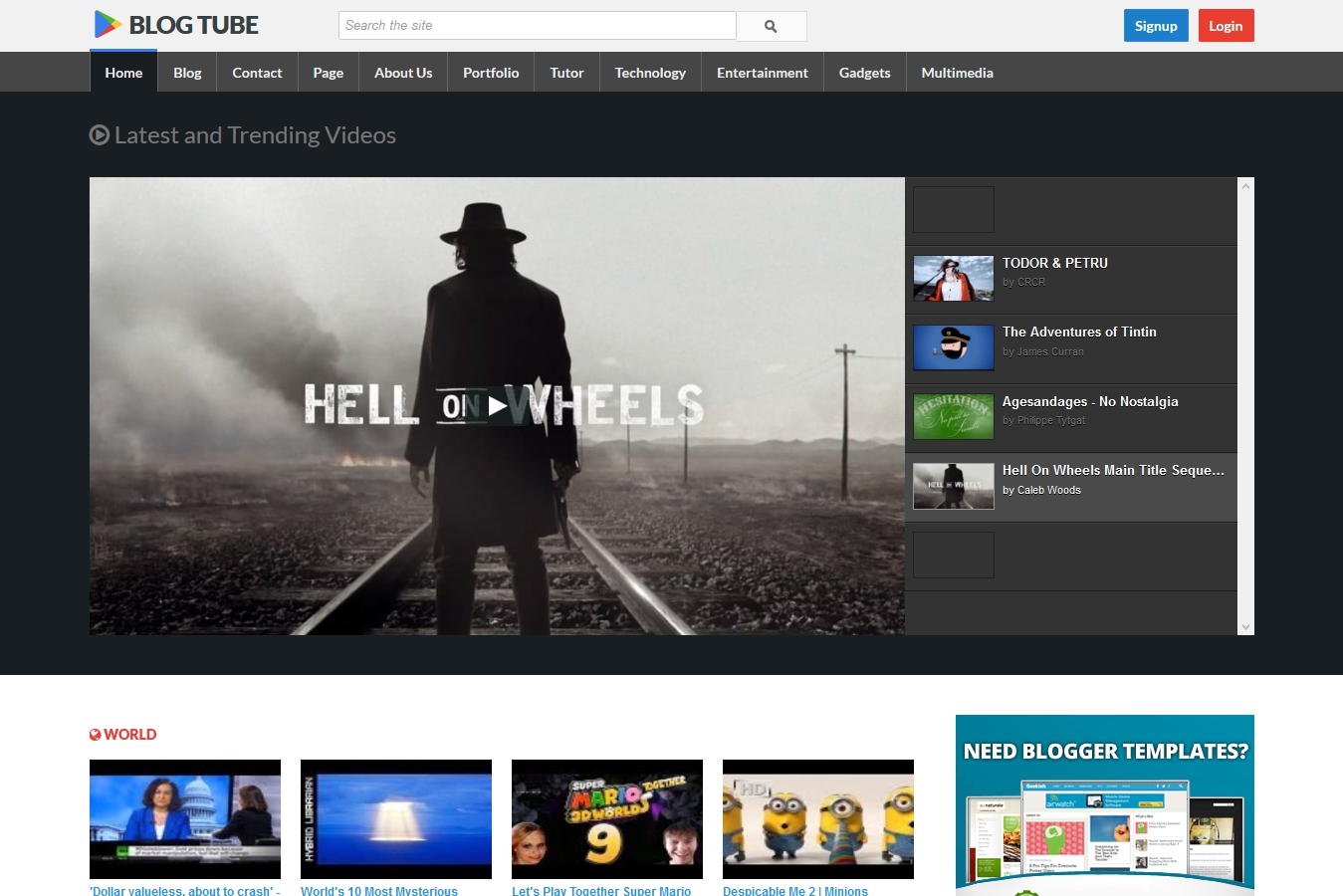Viewport: 1343px width, 896px height.
Task: Click the blank thumbnail below Hell On Wheels
Action: coord(954,556)
